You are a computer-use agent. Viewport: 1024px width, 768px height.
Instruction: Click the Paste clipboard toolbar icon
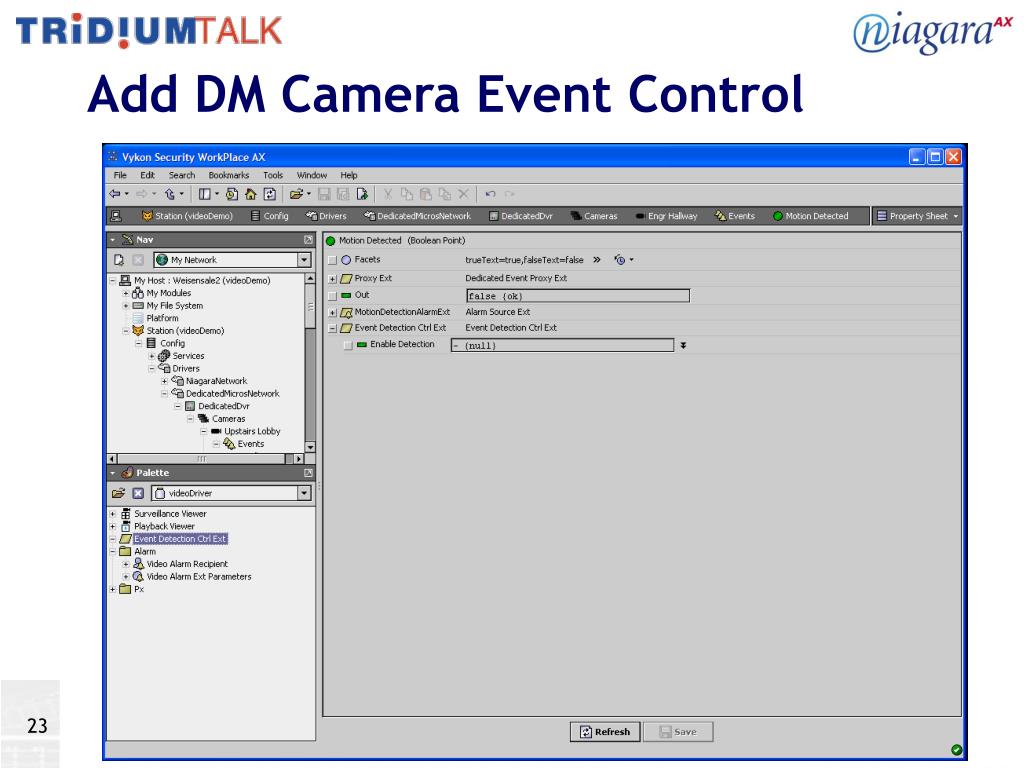(x=426, y=194)
